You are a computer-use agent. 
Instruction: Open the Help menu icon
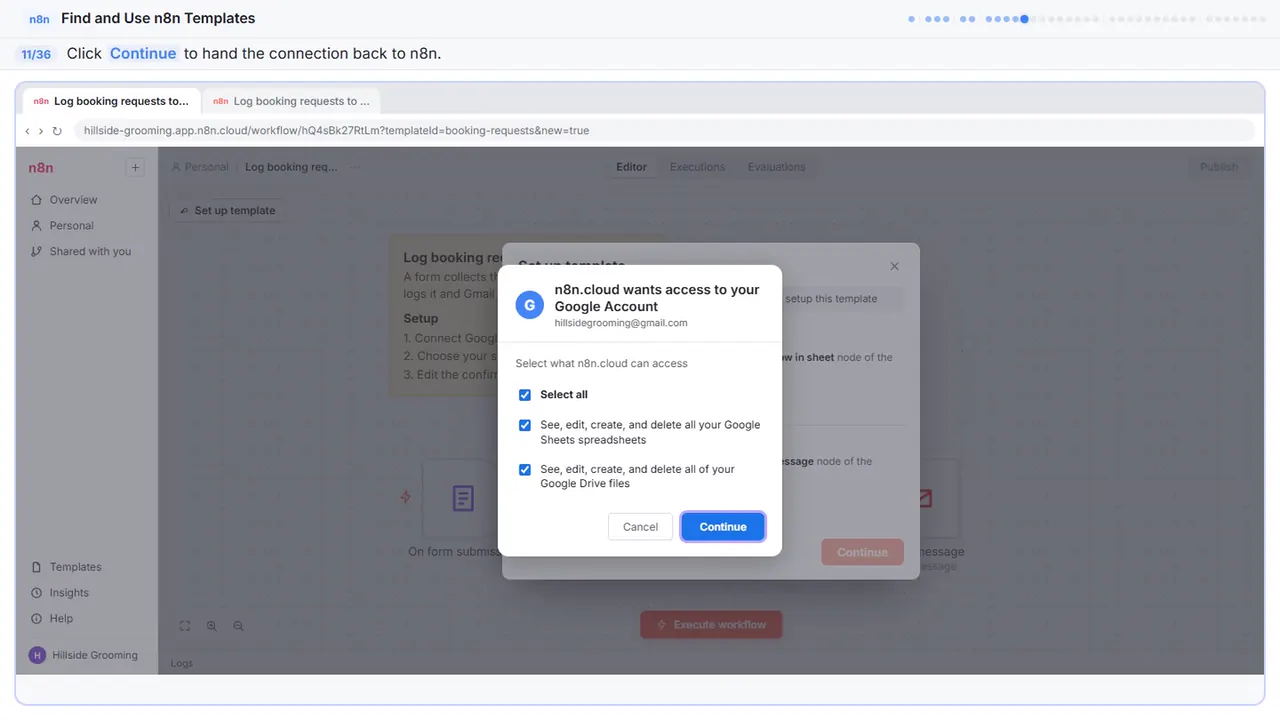(x=37, y=619)
